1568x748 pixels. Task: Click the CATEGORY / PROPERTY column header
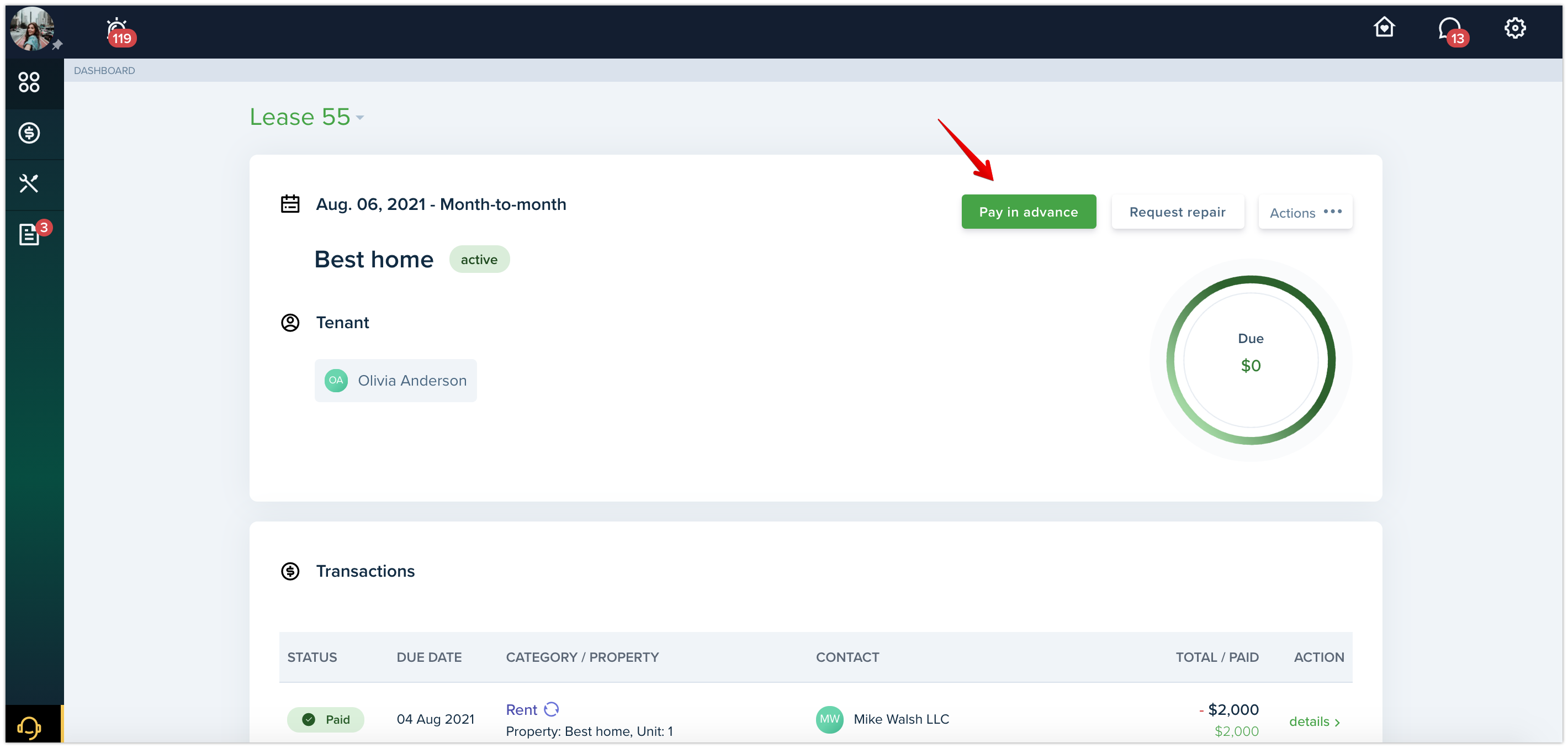[582, 657]
